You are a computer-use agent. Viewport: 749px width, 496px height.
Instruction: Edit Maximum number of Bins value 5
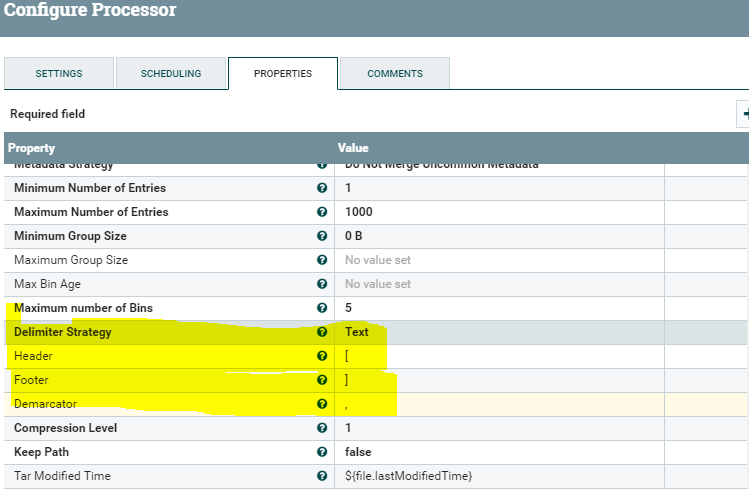pos(499,308)
